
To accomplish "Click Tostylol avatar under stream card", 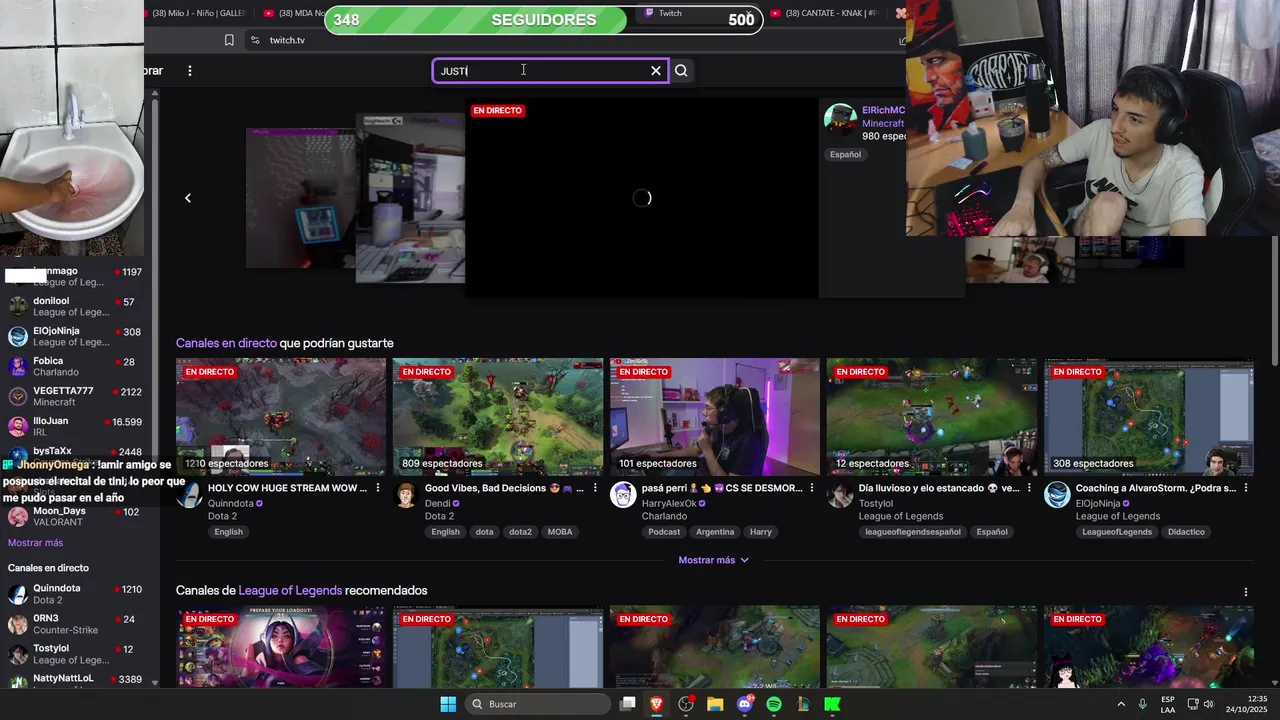I will (840, 495).
